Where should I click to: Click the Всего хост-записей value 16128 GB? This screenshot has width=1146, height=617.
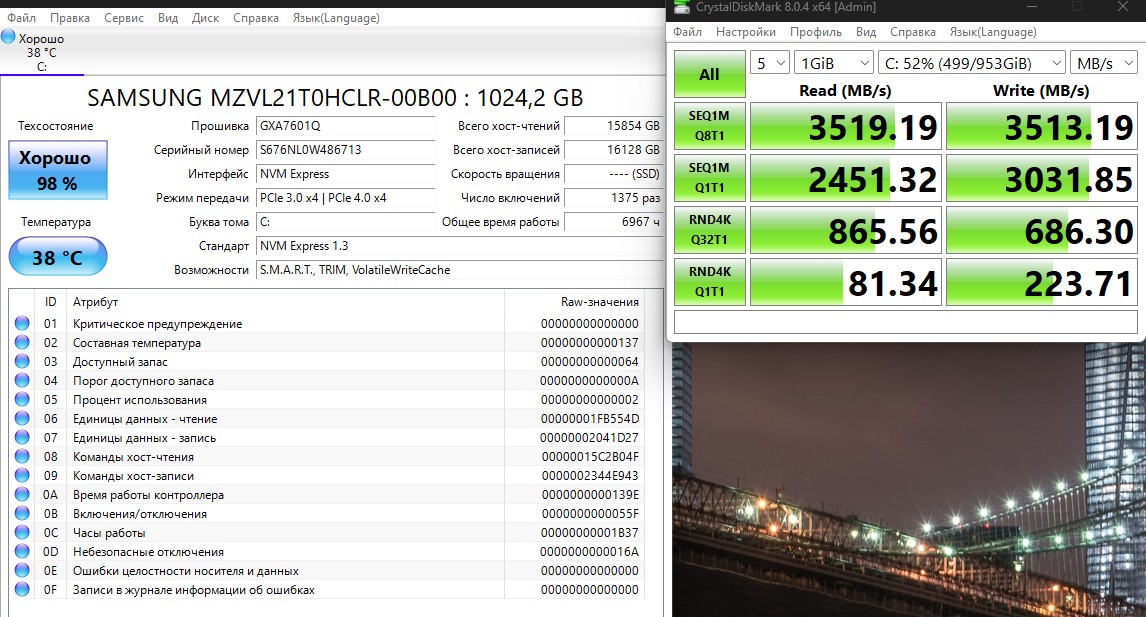coord(614,150)
